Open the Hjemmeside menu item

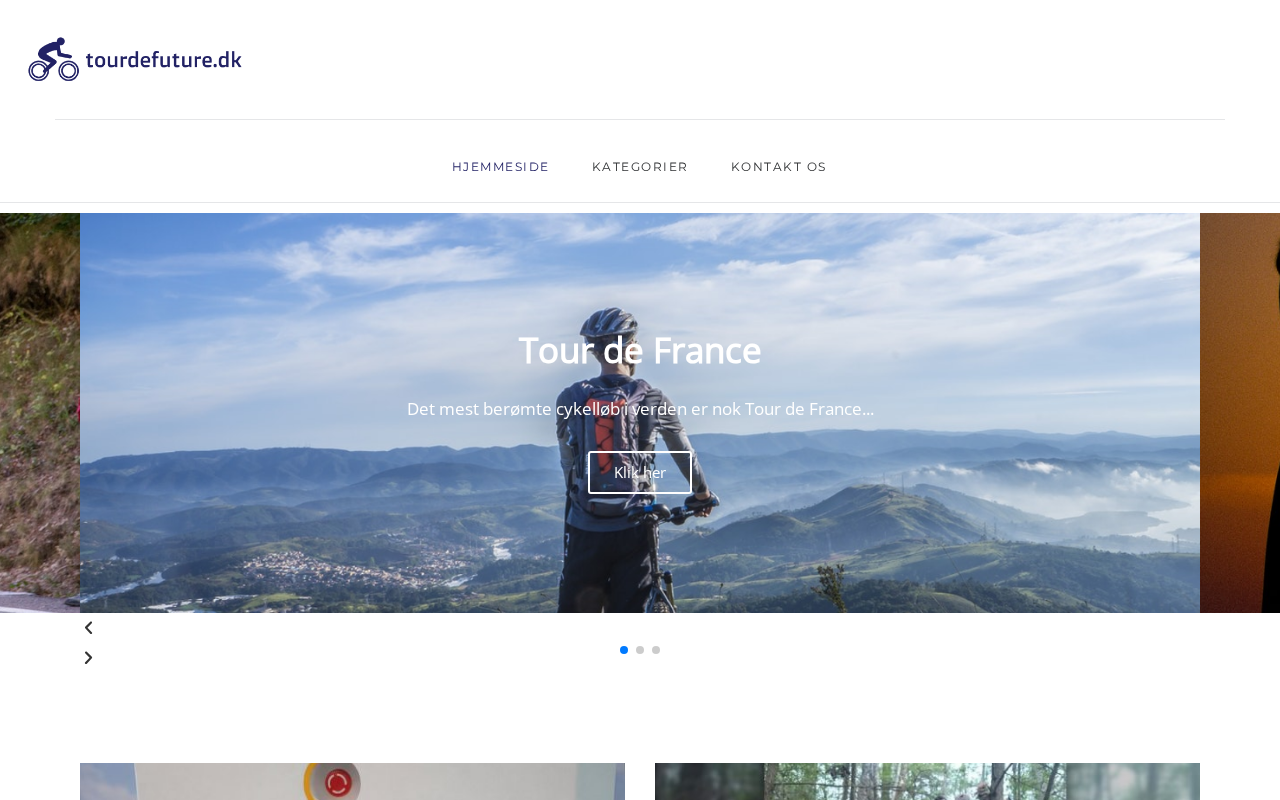500,167
